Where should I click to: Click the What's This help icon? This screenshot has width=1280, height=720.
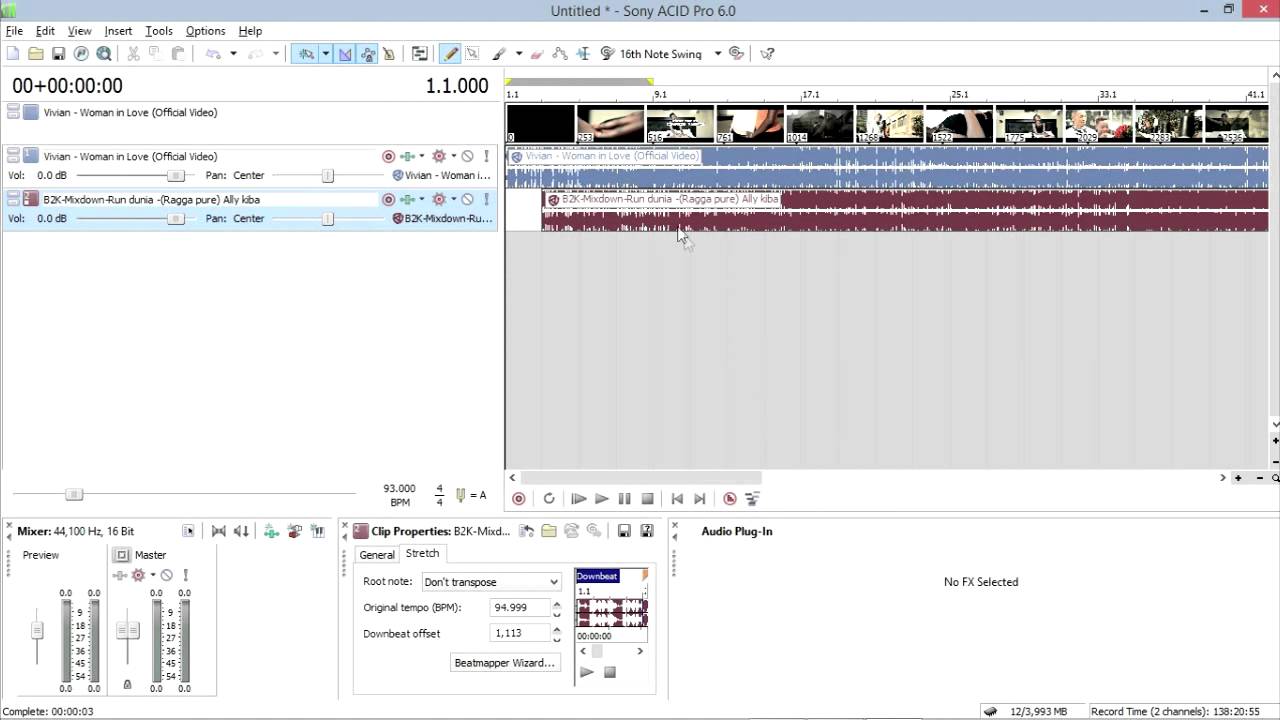tap(767, 54)
